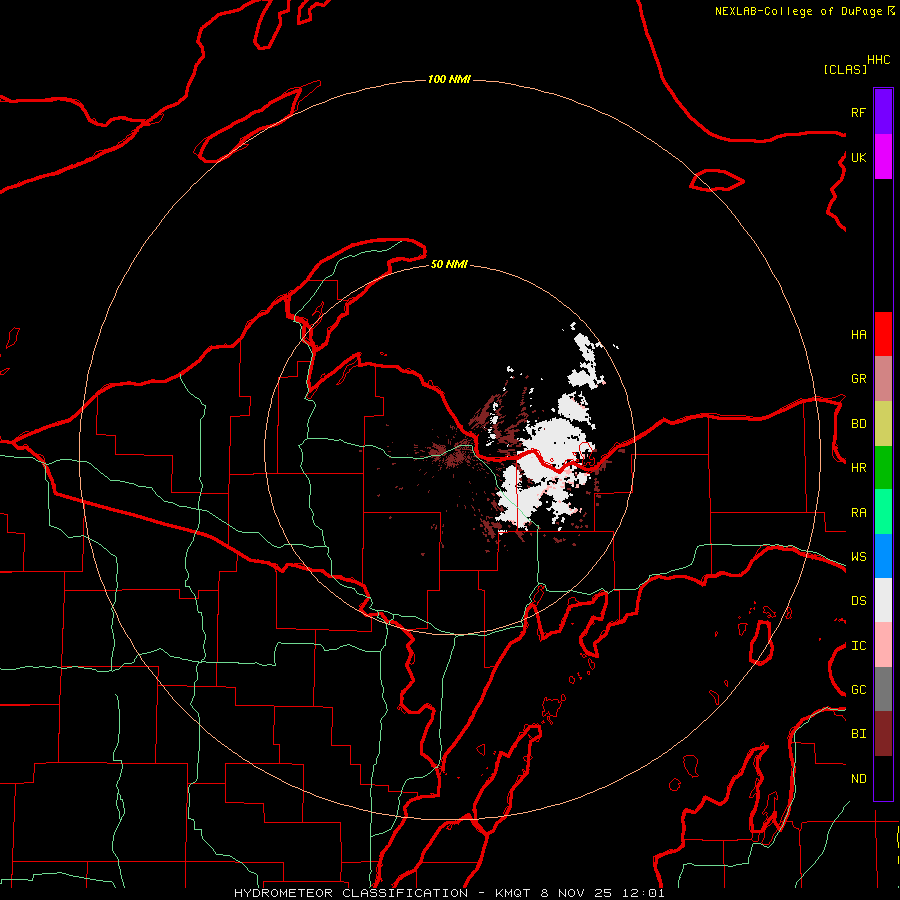Click the 12:01 timestamp text

643,893
